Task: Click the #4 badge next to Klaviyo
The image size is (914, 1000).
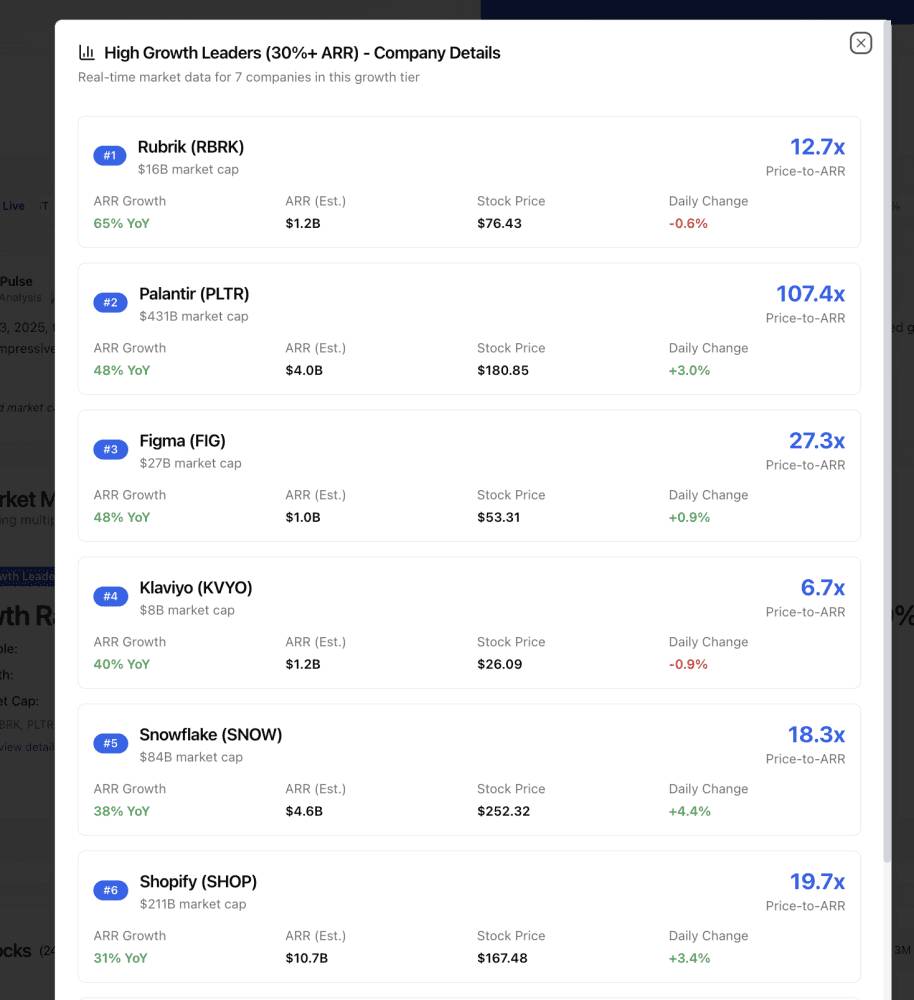Action: click(x=110, y=596)
